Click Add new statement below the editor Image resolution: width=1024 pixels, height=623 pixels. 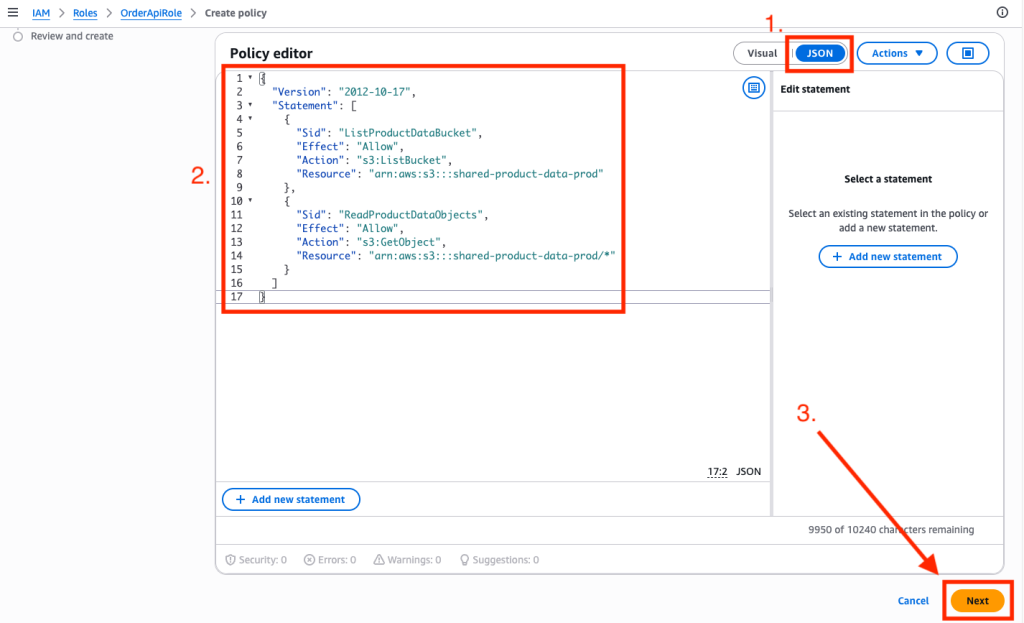tap(291, 500)
